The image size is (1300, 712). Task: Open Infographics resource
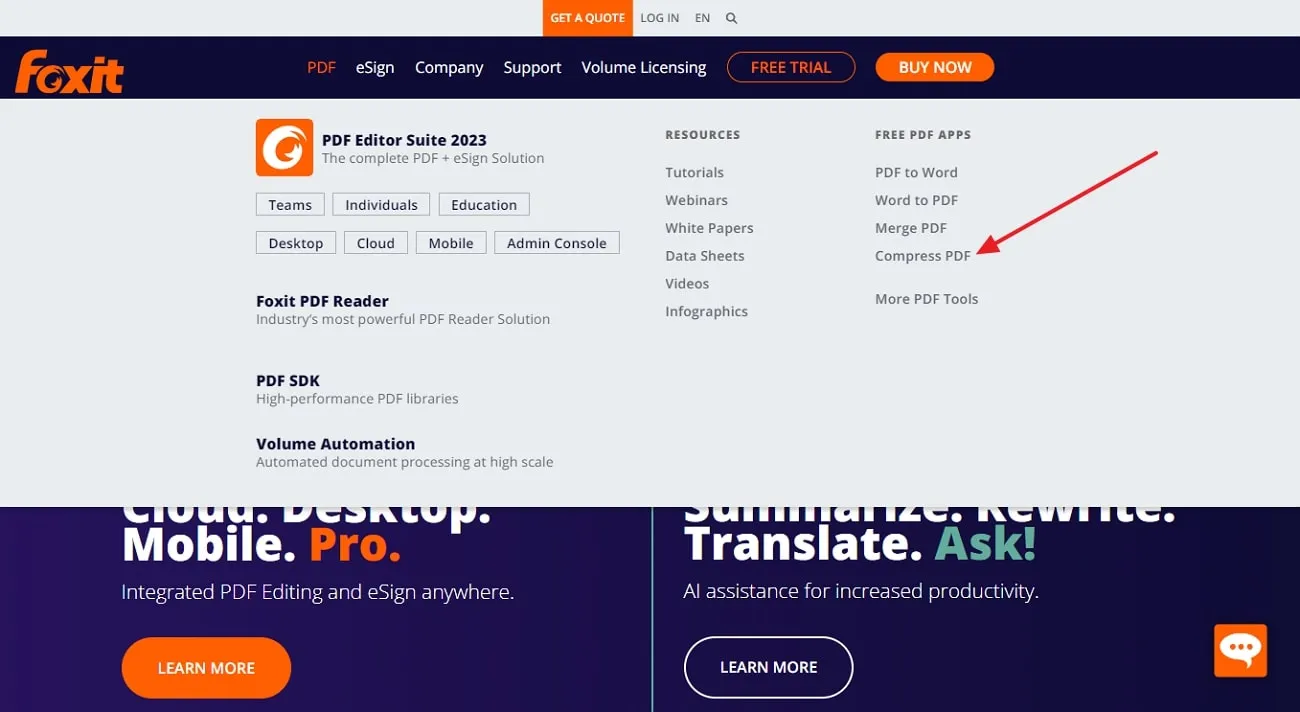click(x=707, y=311)
